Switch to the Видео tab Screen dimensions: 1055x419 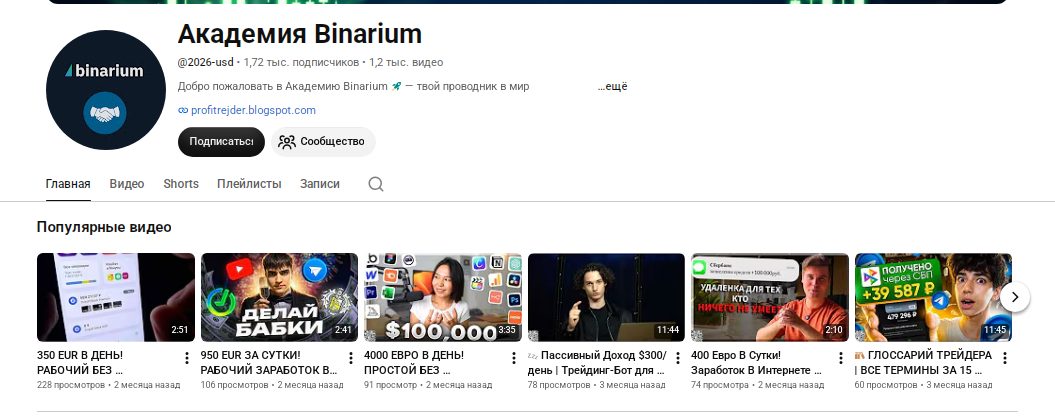tap(127, 184)
